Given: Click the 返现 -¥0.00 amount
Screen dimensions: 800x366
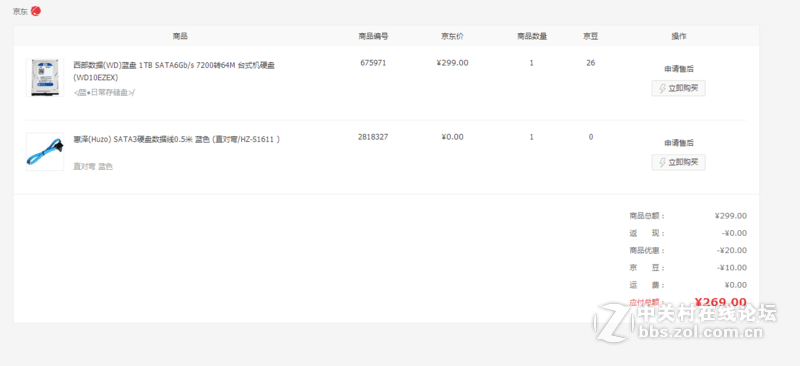Looking at the screenshot, I should click(734, 233).
